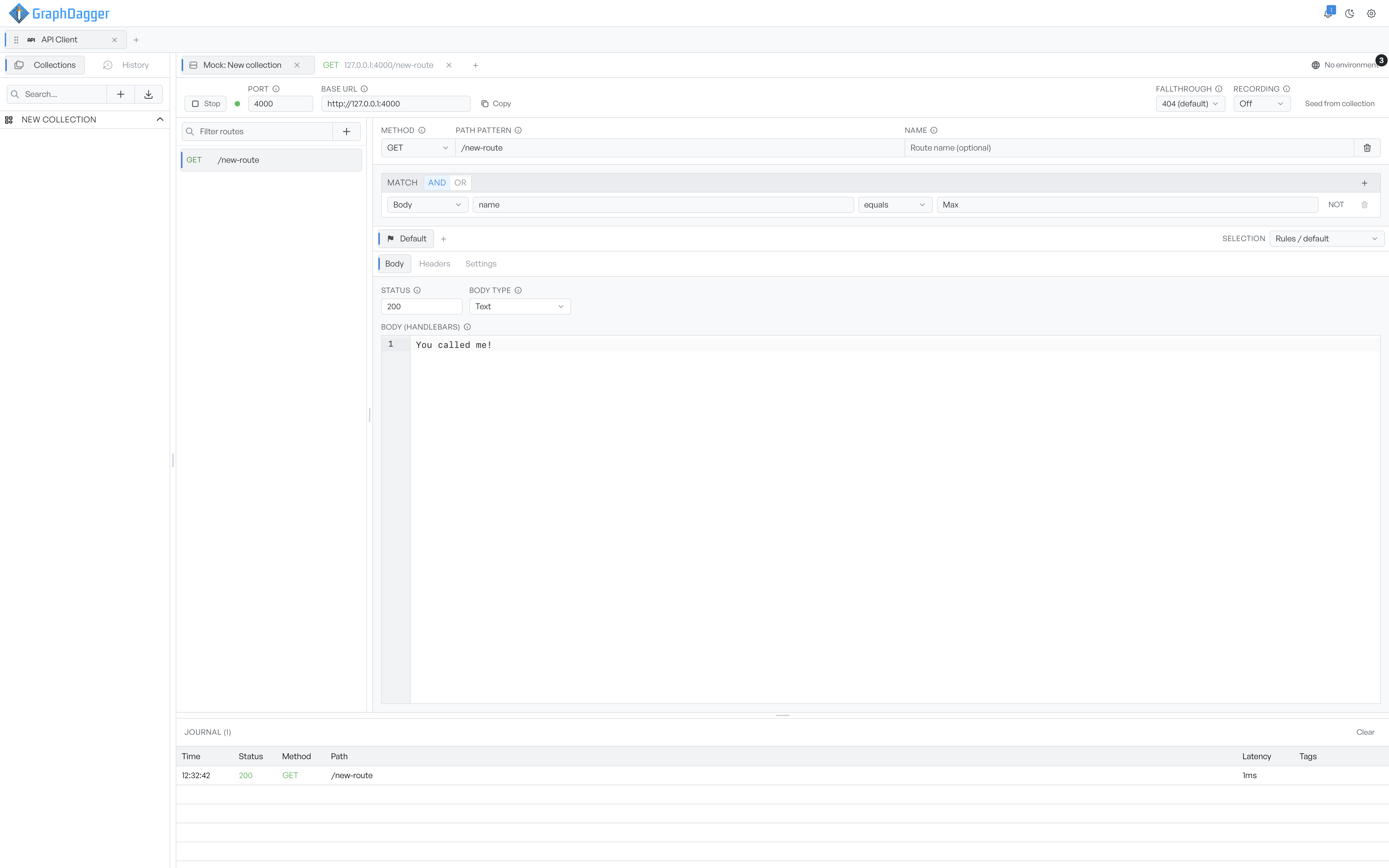Open the RECORDING Off dropdown
The height and width of the screenshot is (868, 1389).
(x=1261, y=104)
